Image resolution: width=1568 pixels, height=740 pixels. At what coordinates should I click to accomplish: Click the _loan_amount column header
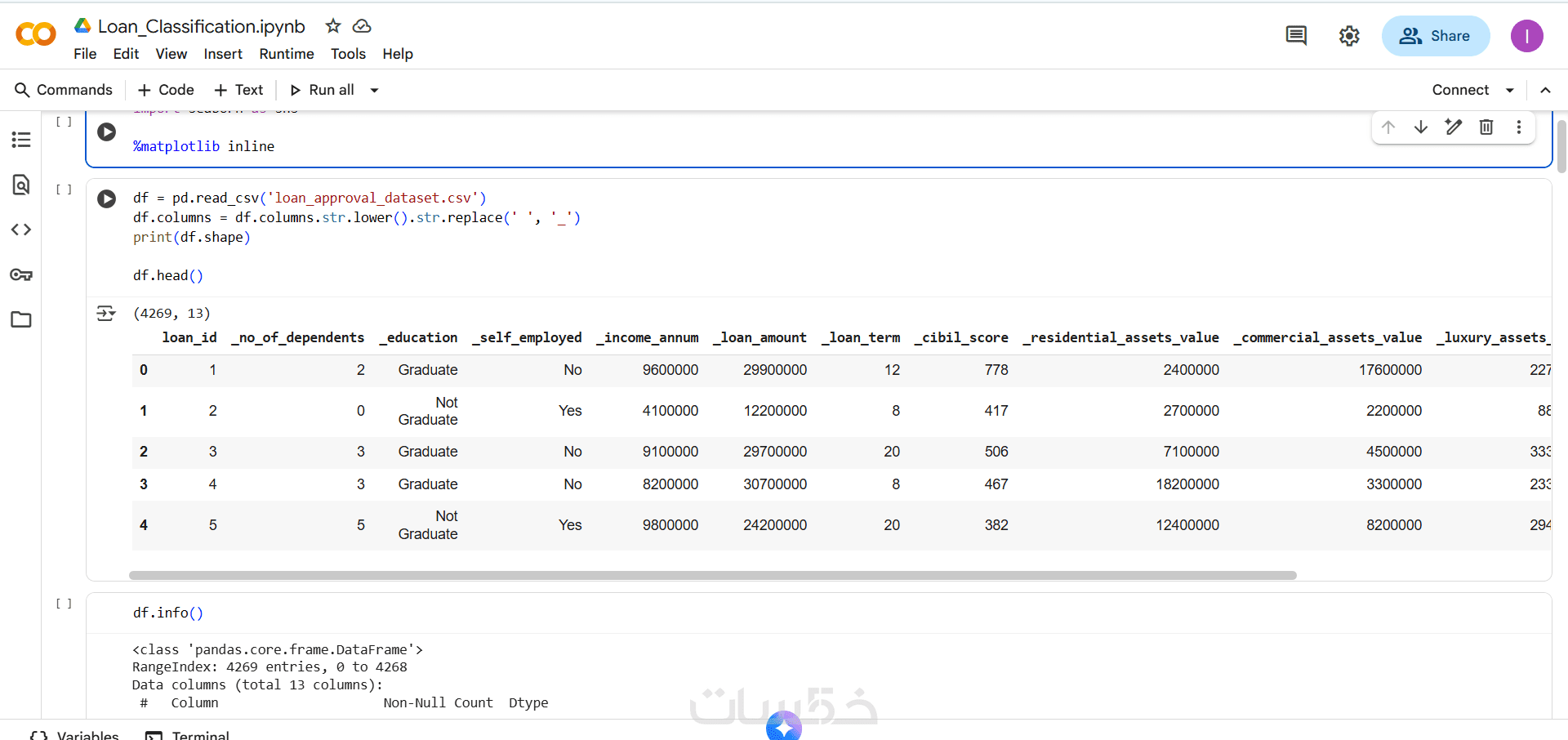coord(759,337)
